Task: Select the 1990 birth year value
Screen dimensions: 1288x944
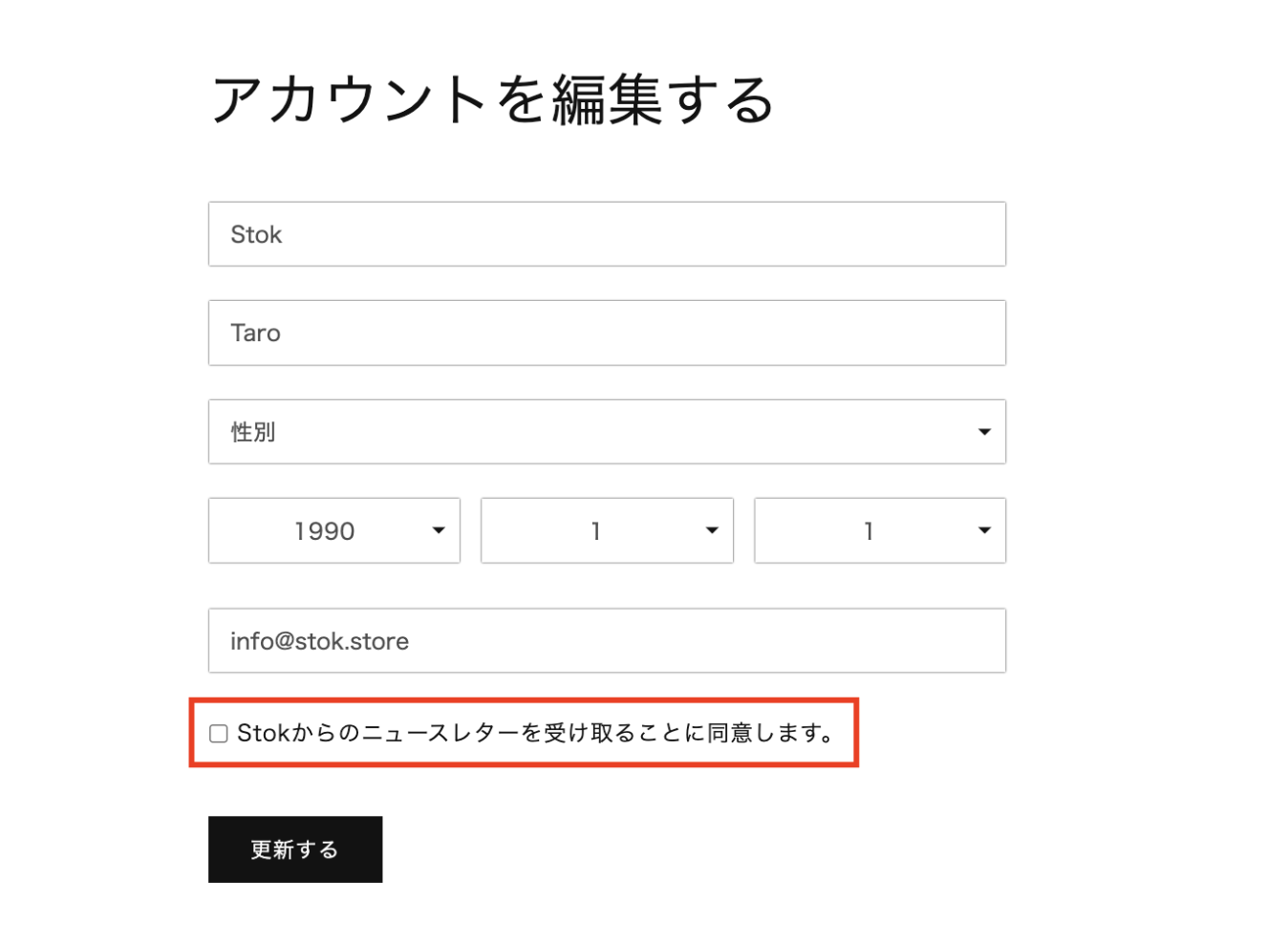Action: 325,531
